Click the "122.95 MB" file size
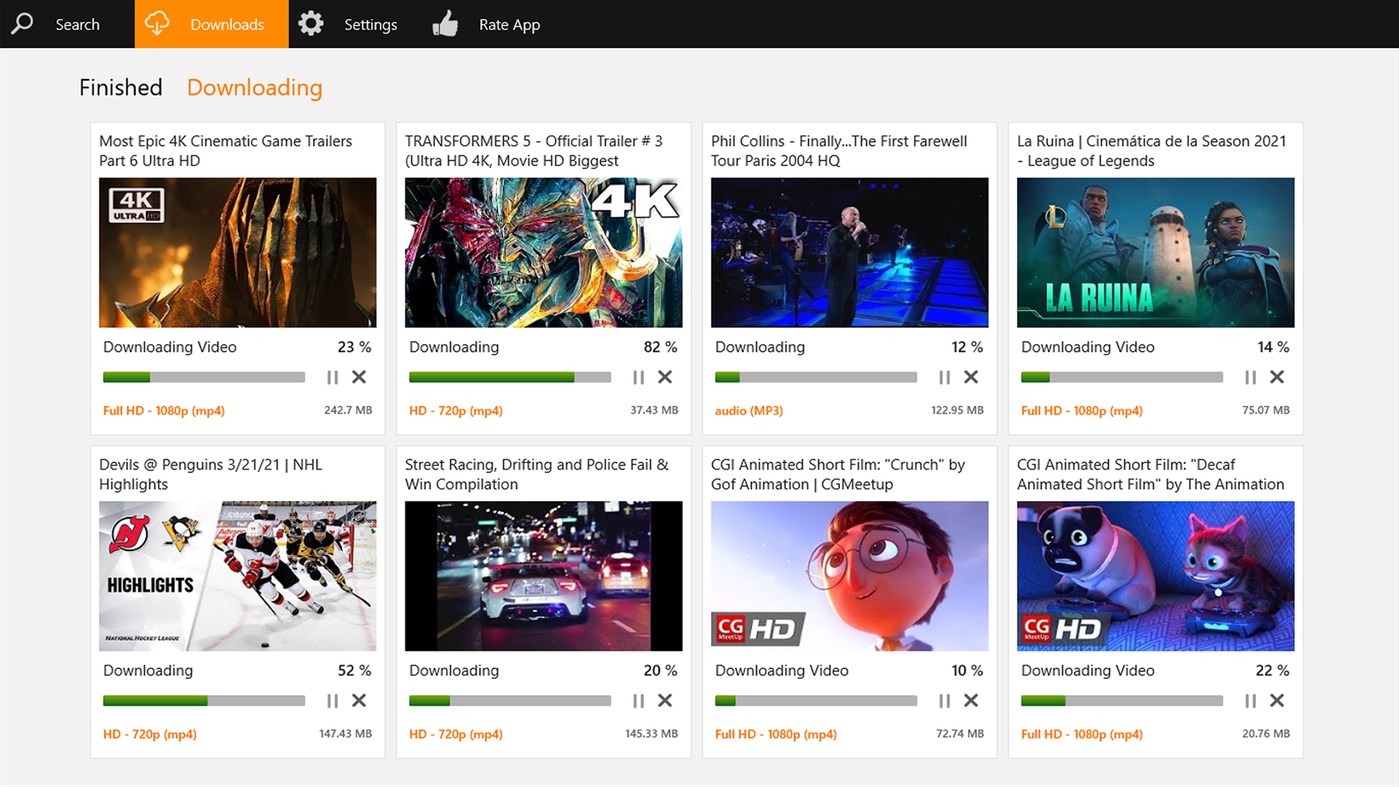Image resolution: width=1399 pixels, height=787 pixels. point(957,410)
